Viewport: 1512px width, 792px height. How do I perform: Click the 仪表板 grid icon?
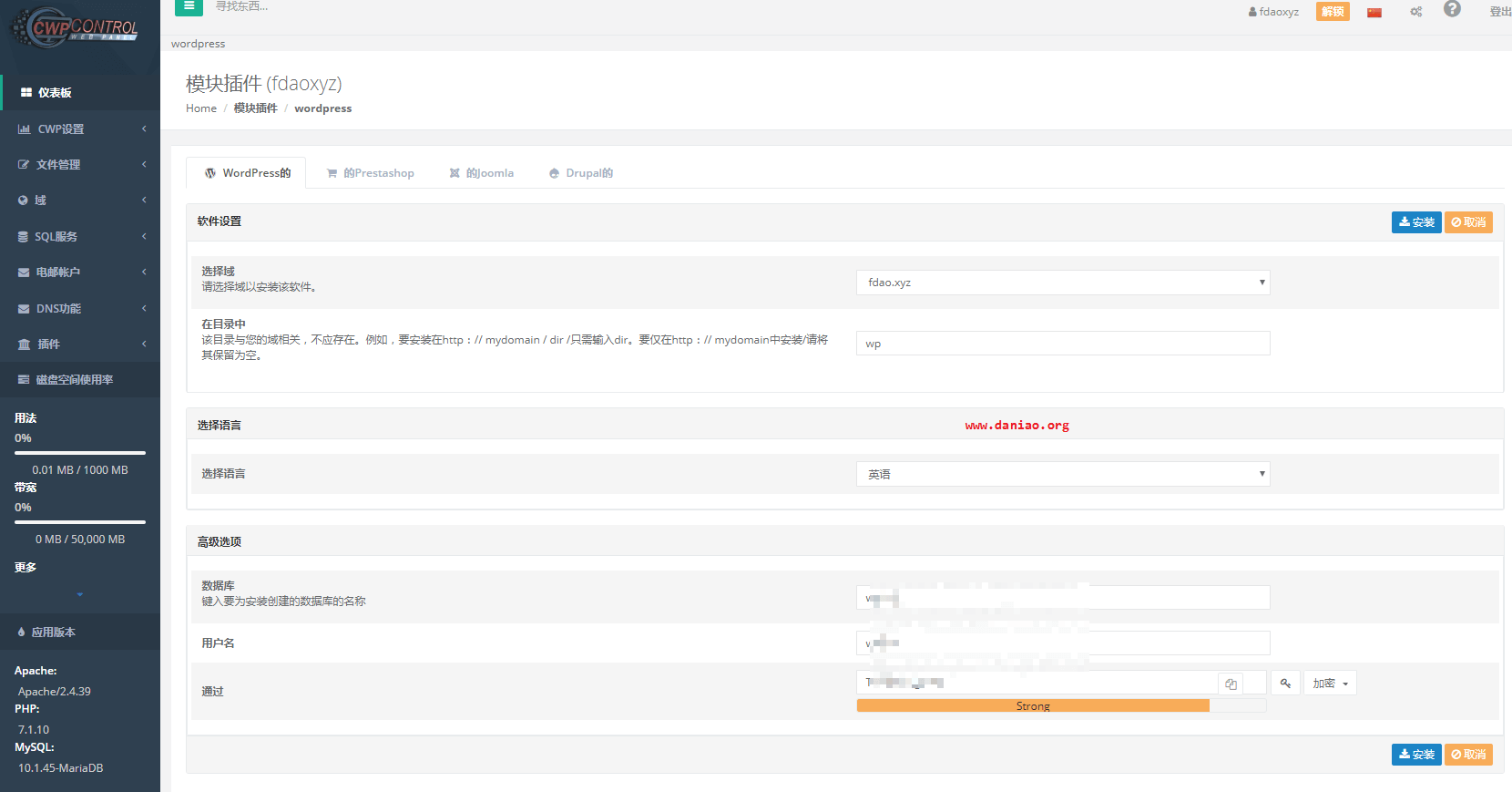click(26, 93)
